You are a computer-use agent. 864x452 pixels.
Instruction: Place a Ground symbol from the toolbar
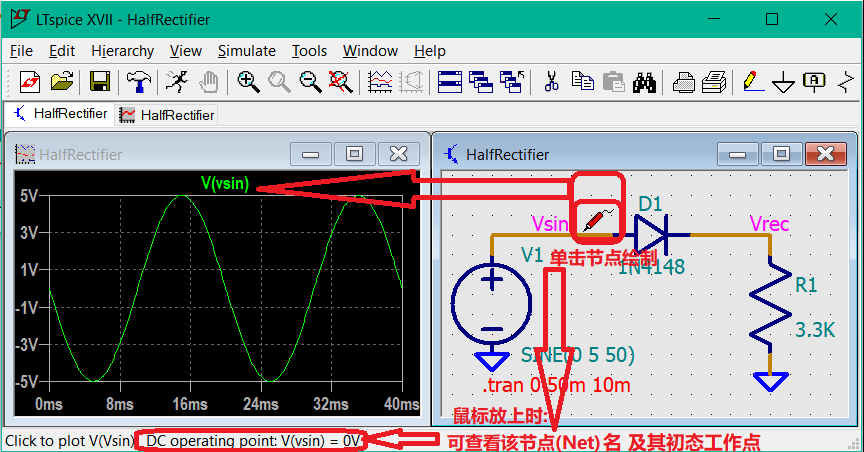pos(784,82)
